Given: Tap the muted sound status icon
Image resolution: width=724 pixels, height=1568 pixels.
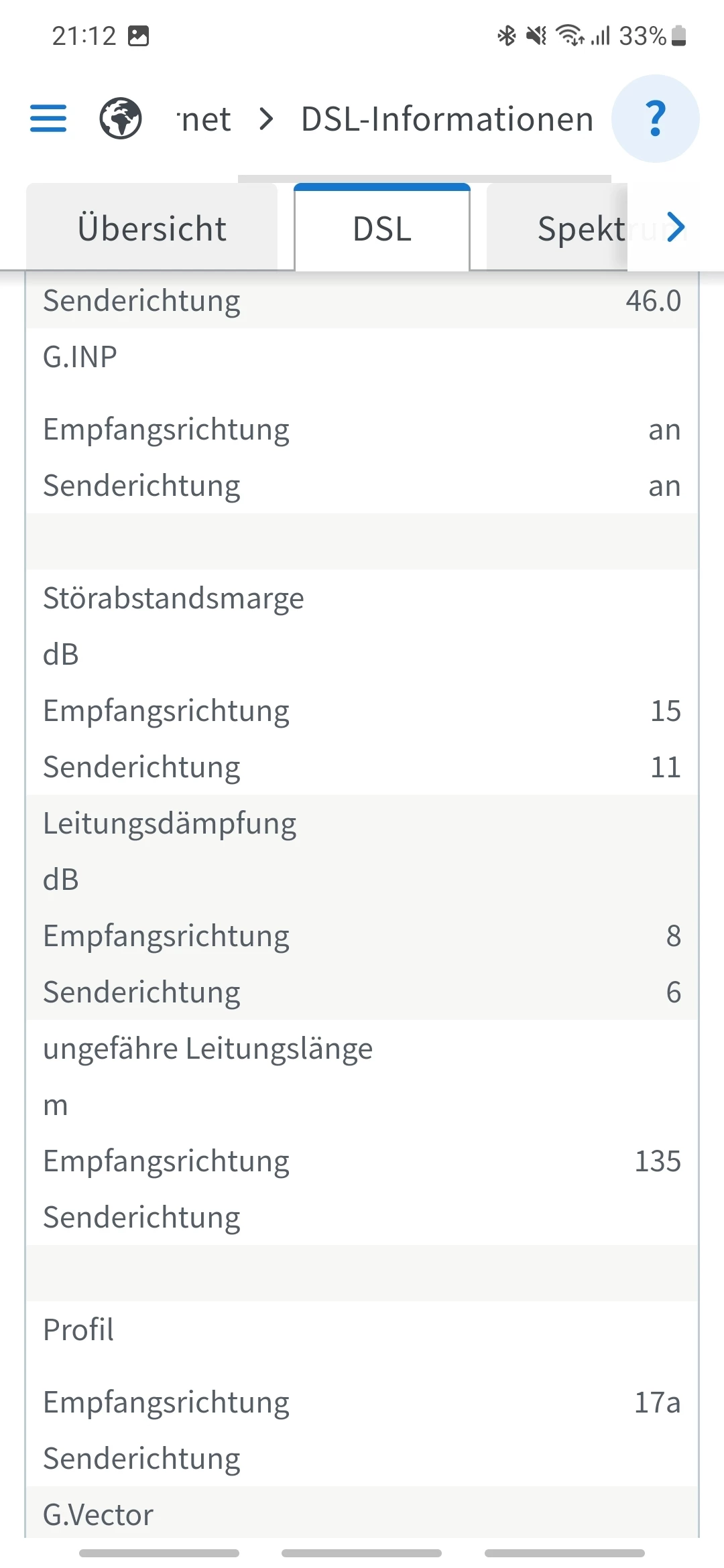Looking at the screenshot, I should (x=536, y=36).
